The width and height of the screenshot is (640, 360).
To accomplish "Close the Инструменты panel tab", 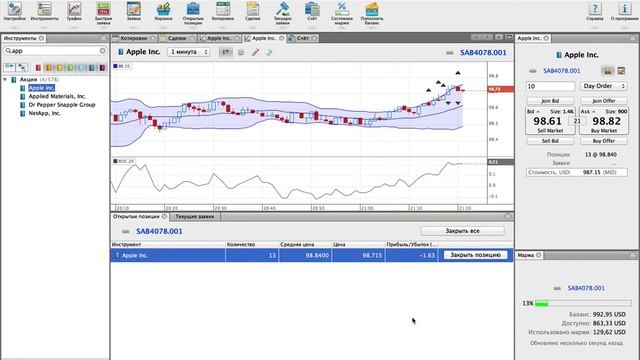I will coord(41,38).
